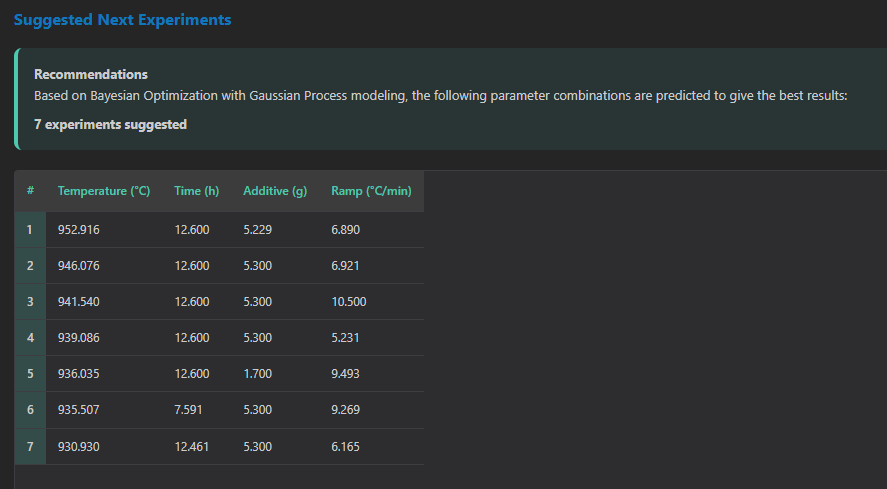Select the Suggested Next Experiments heading
Viewport: 887px width, 489px height.
click(x=122, y=20)
